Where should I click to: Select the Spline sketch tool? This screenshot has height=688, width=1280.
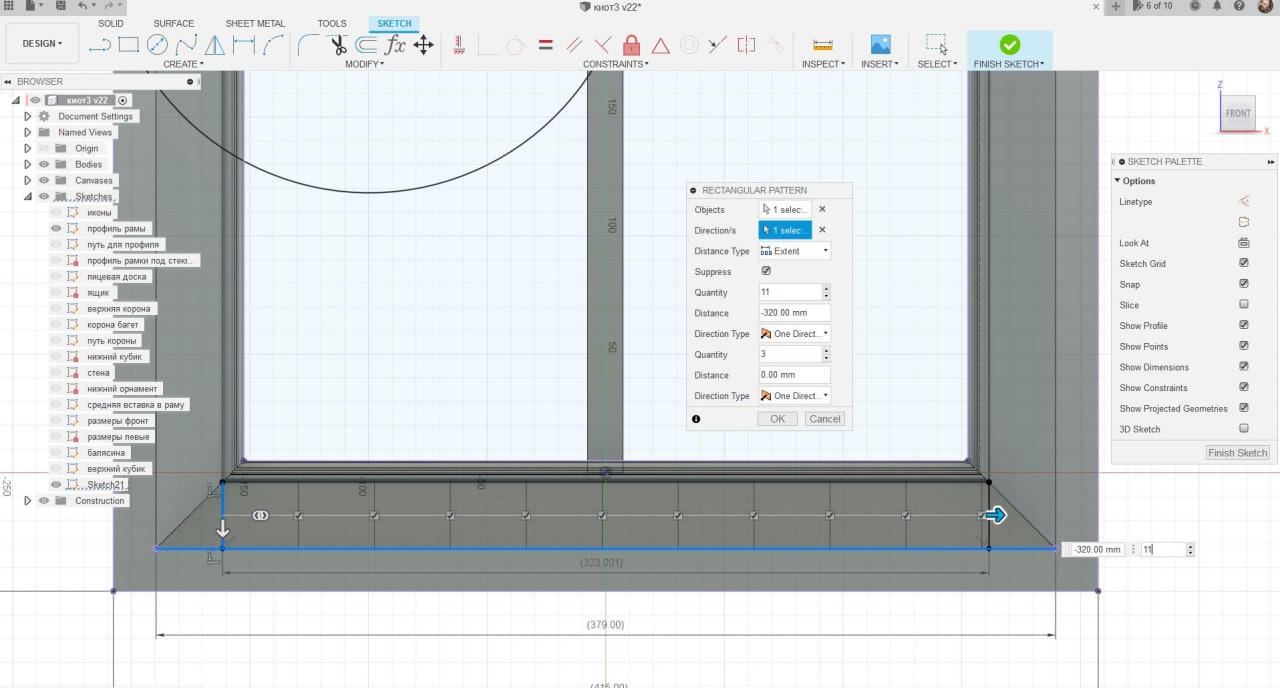click(186, 44)
